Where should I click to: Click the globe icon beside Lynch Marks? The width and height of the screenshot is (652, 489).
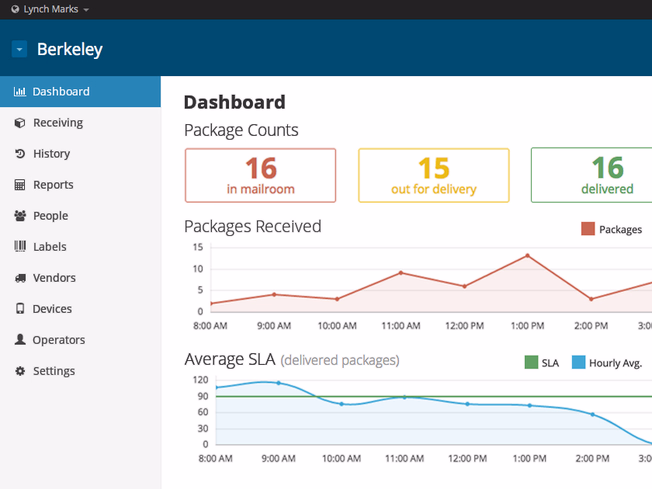tap(15, 9)
